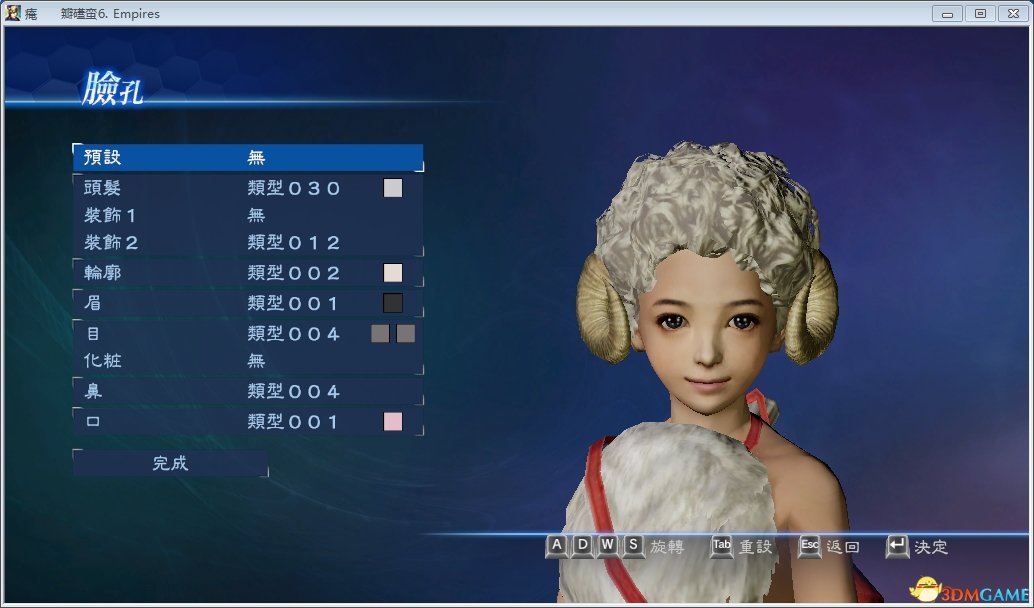
Task: Click the 完成 finish button
Action: [x=171, y=463]
